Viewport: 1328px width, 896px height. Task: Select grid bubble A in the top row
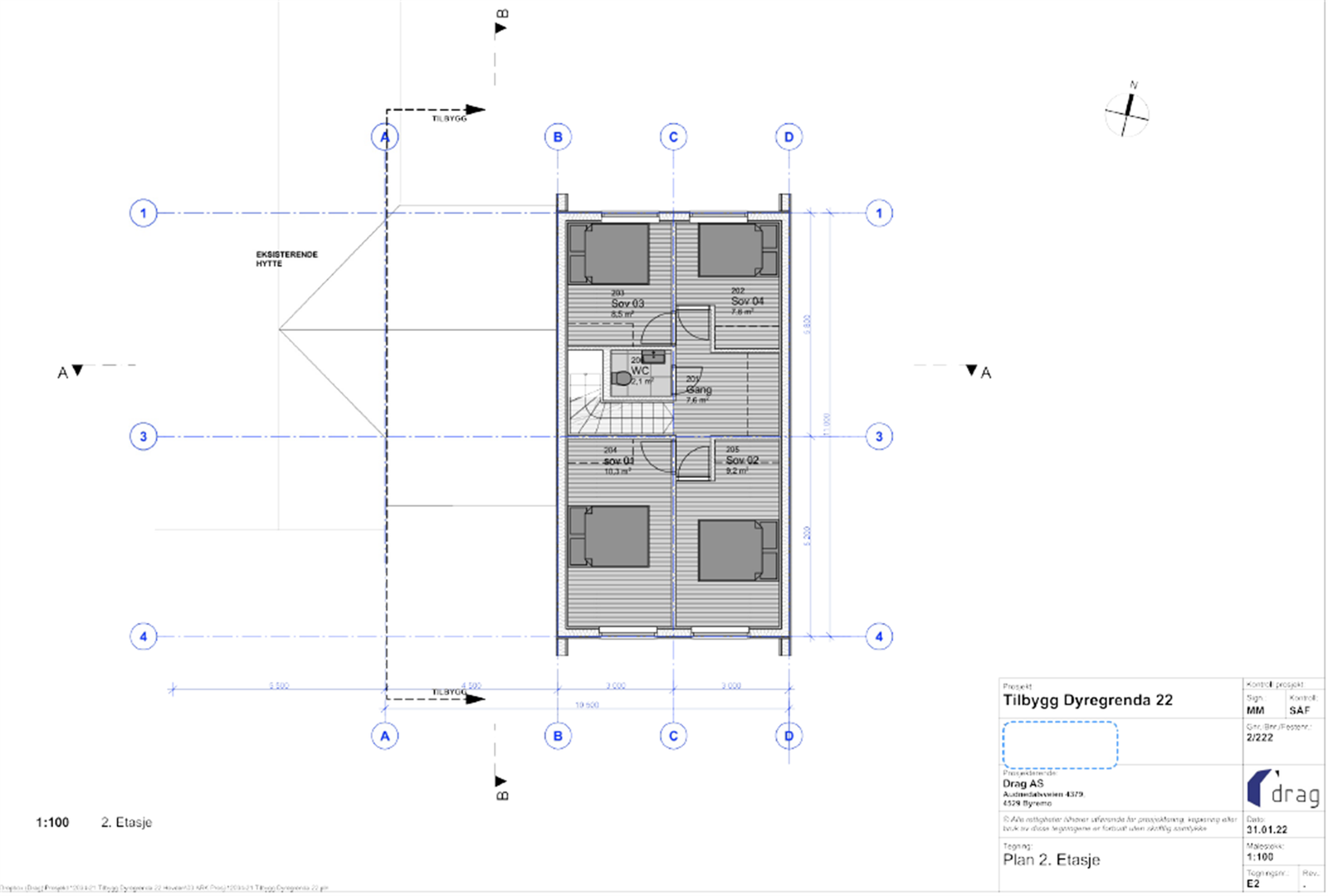[x=384, y=137]
